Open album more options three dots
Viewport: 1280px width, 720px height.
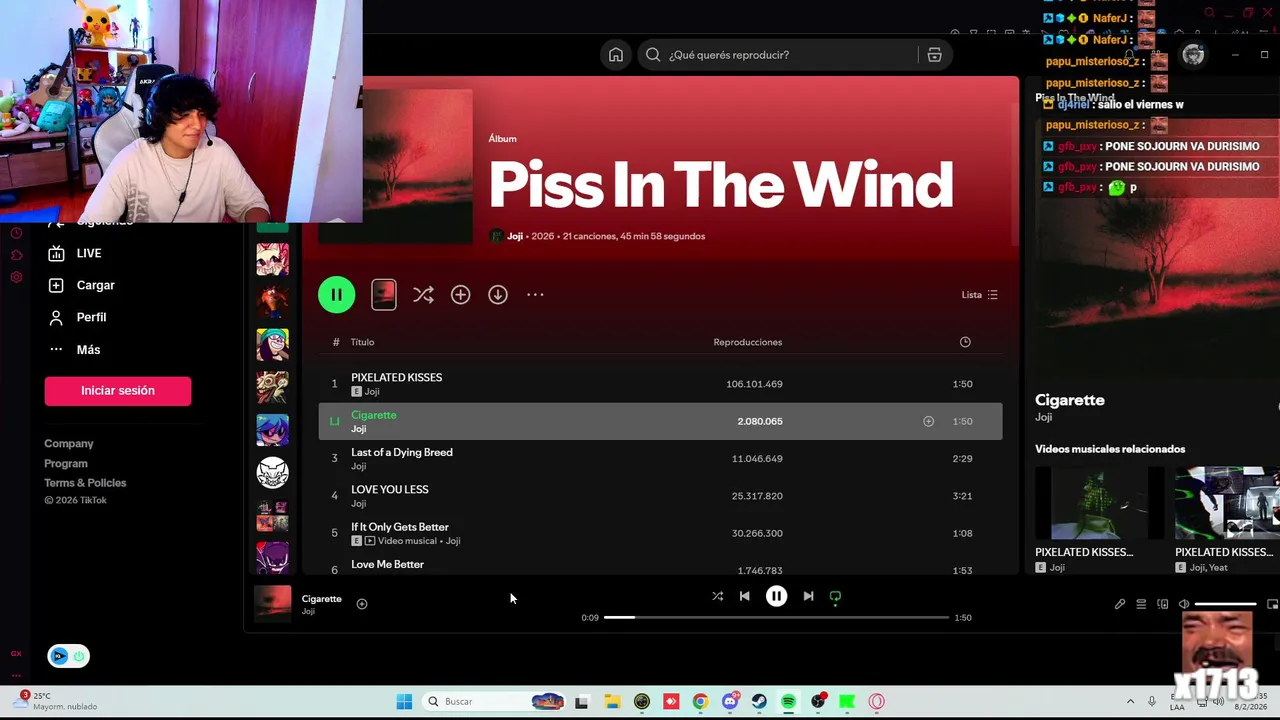pyautogui.click(x=535, y=295)
